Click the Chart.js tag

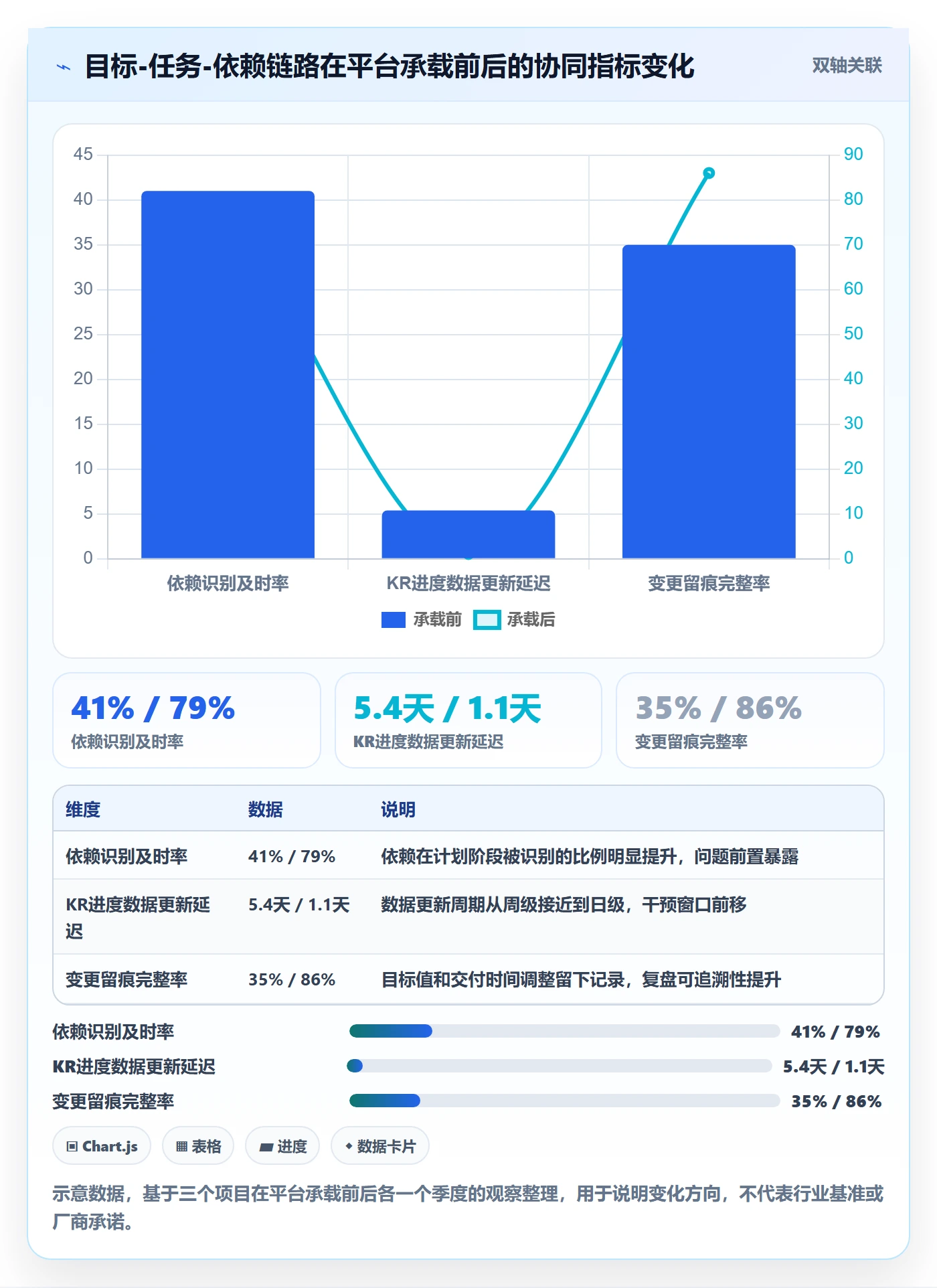(x=102, y=1146)
